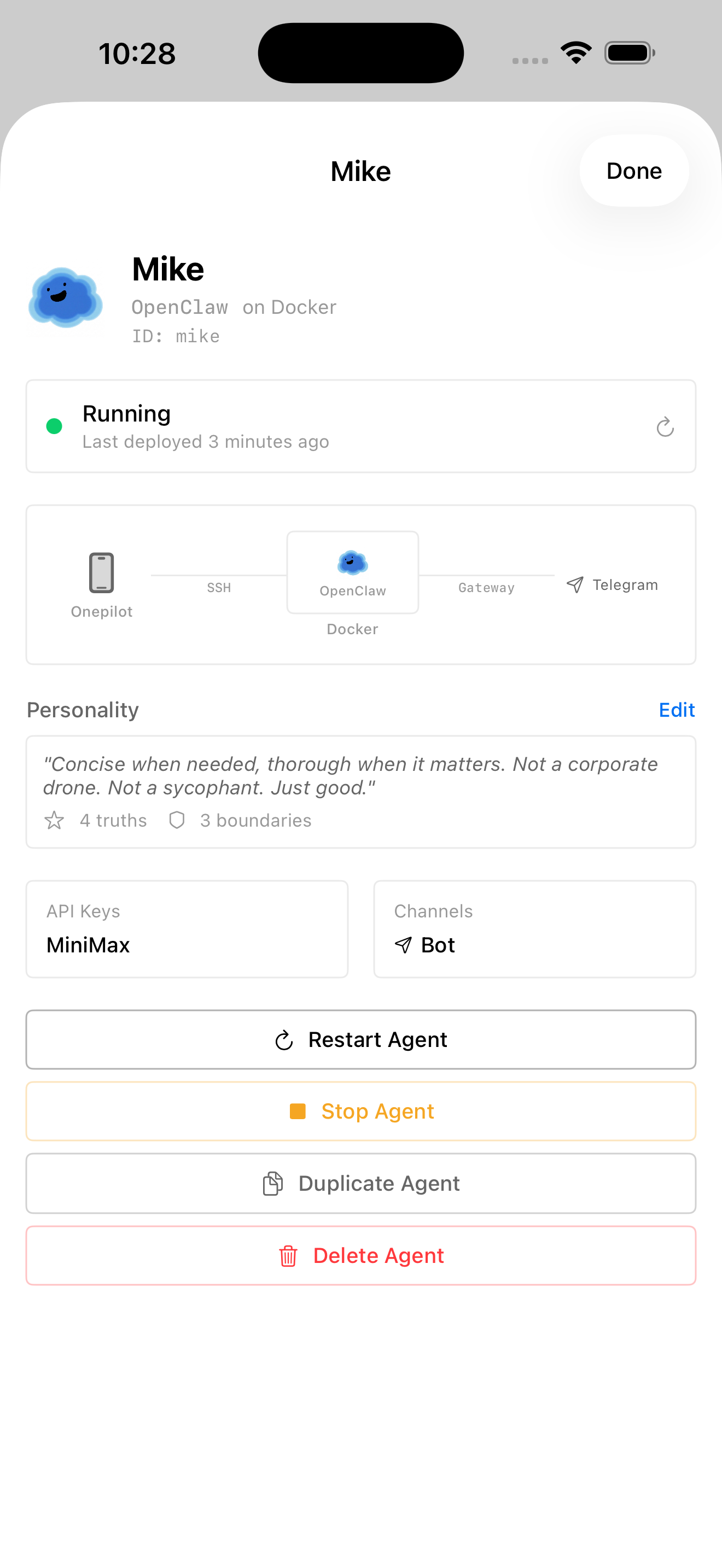Tap the Telegram paper plane icon

[x=575, y=584]
